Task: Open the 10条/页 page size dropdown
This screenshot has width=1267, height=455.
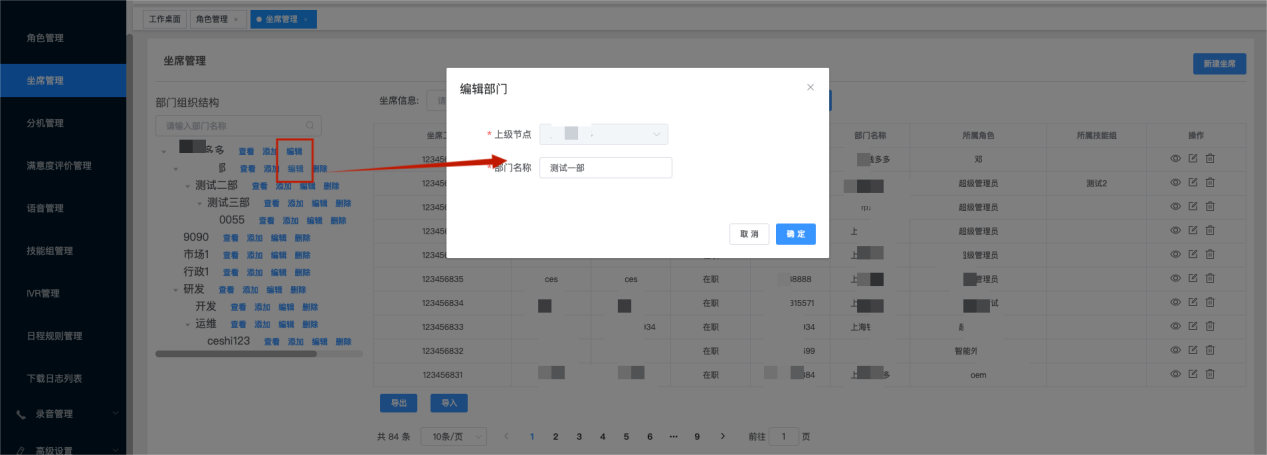Action: [454, 437]
